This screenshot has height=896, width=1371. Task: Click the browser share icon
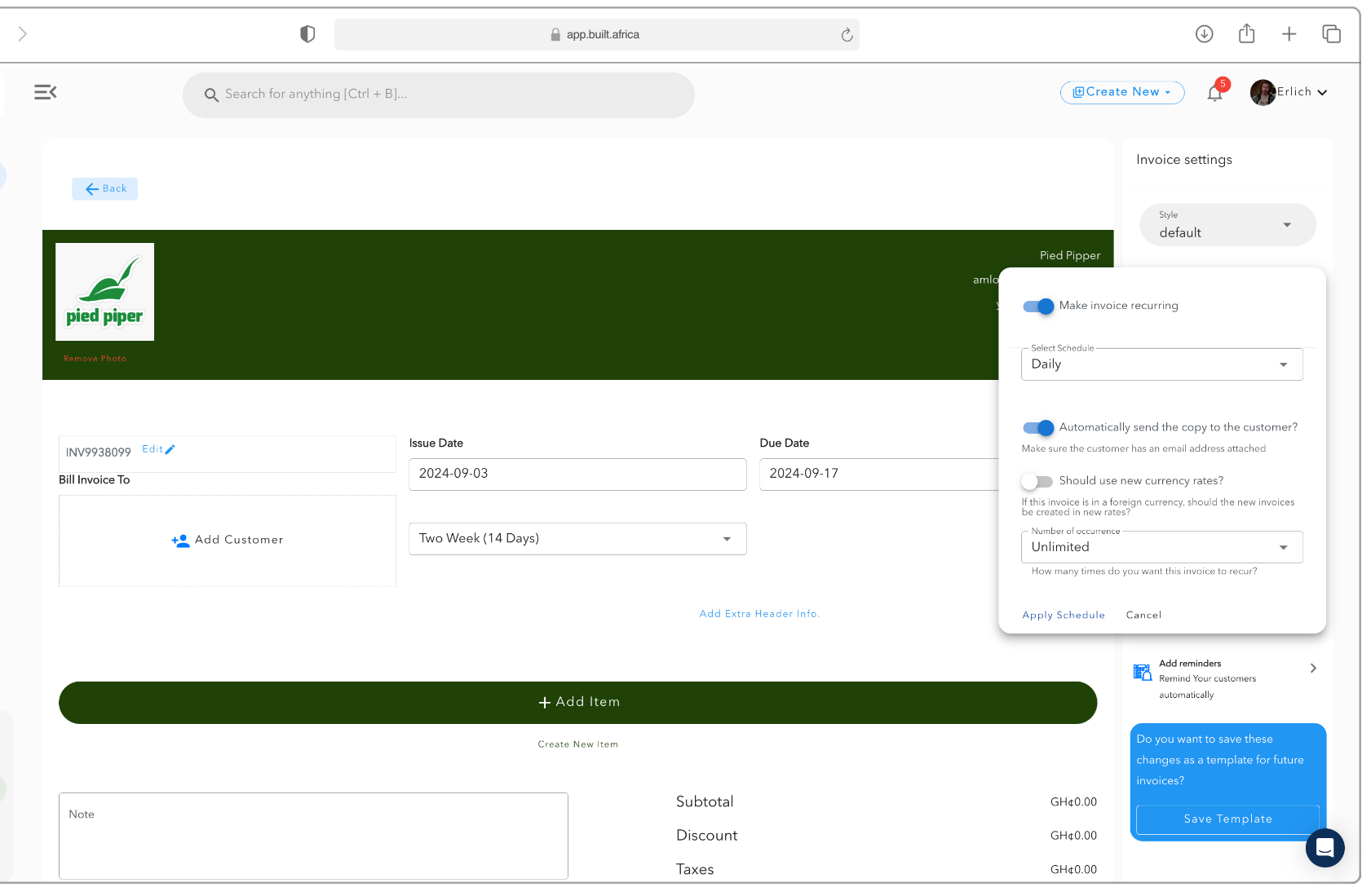pos(1246,33)
